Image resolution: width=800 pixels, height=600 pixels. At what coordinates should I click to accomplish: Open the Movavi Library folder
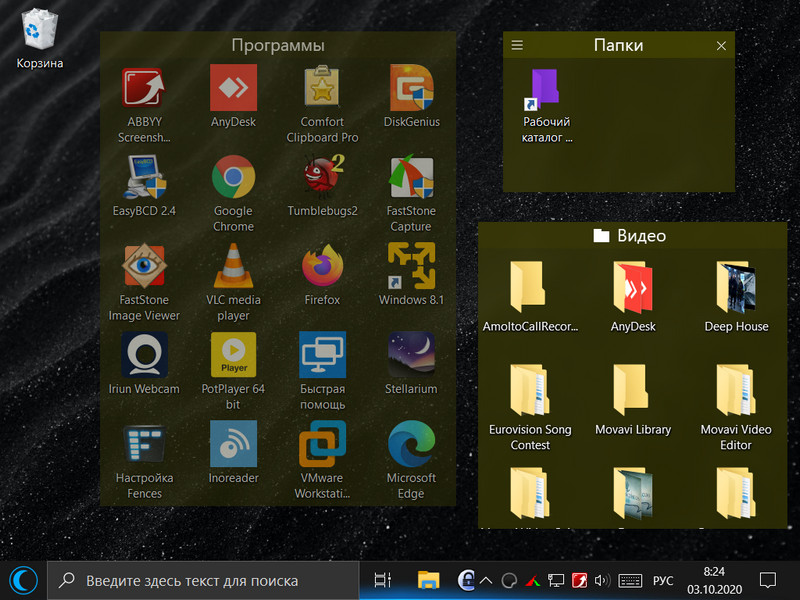click(633, 399)
